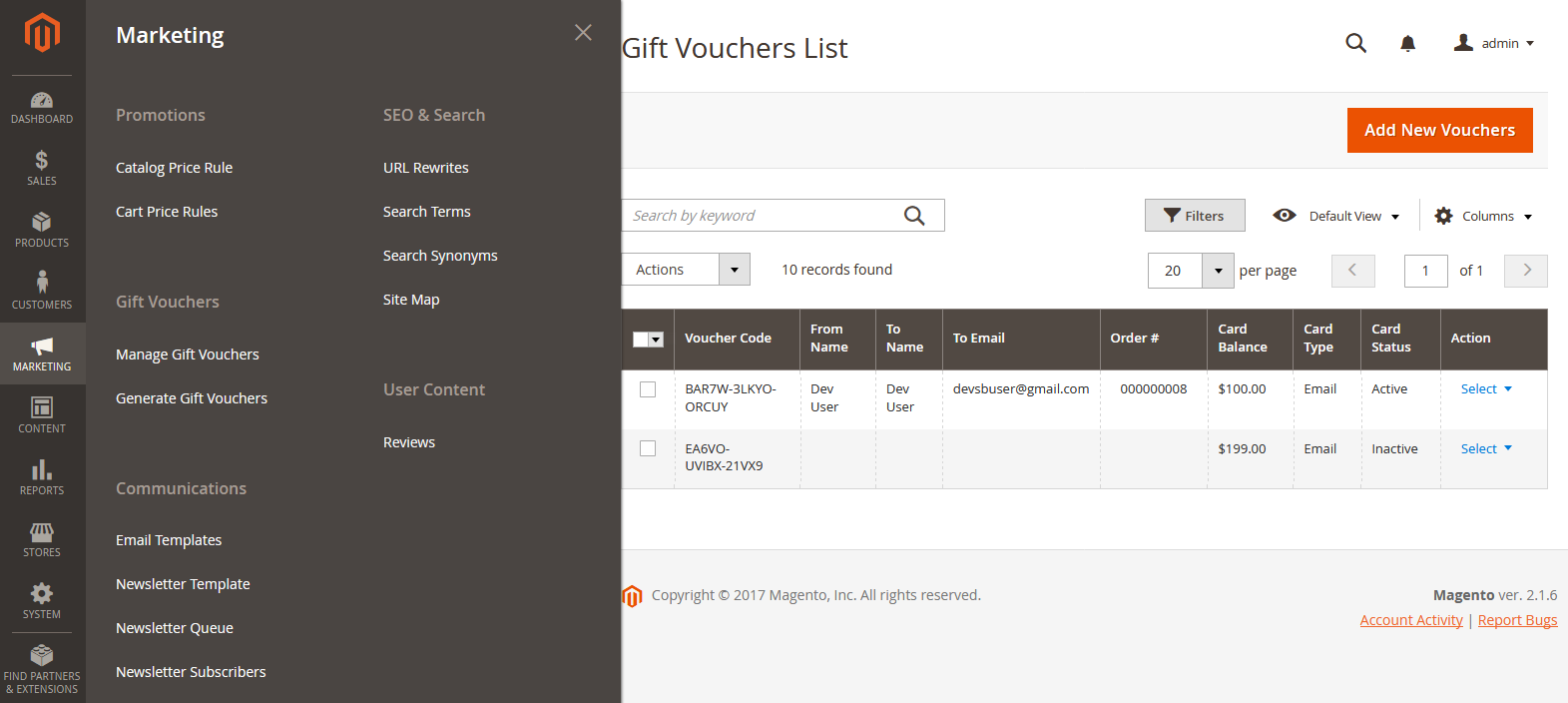Click the Magento logo icon
This screenshot has width=1568, height=703.
42,33
